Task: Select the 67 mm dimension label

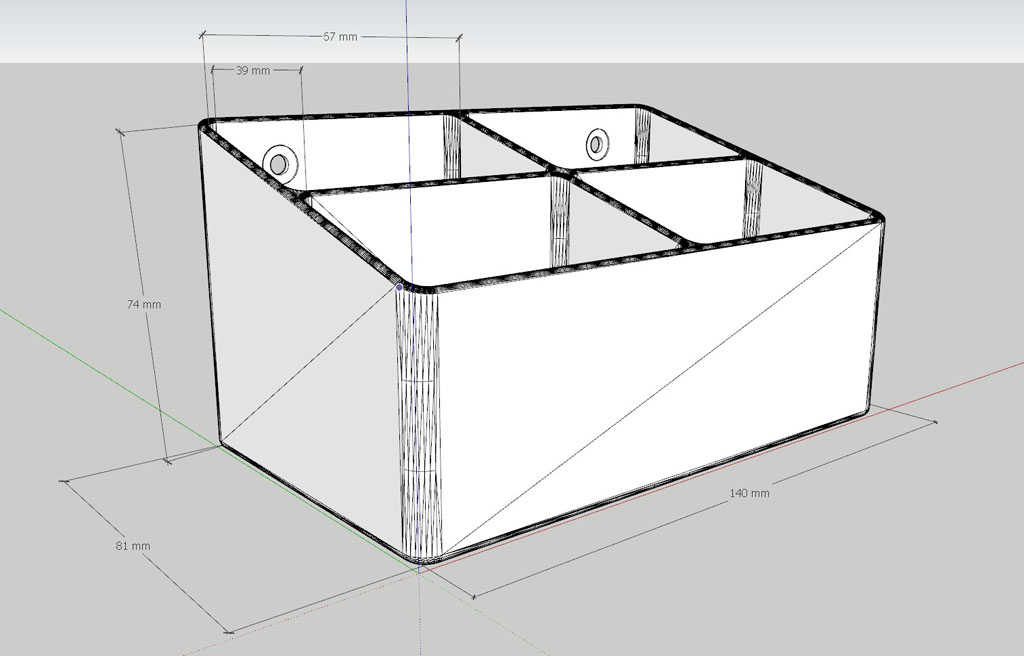Action: click(x=340, y=36)
